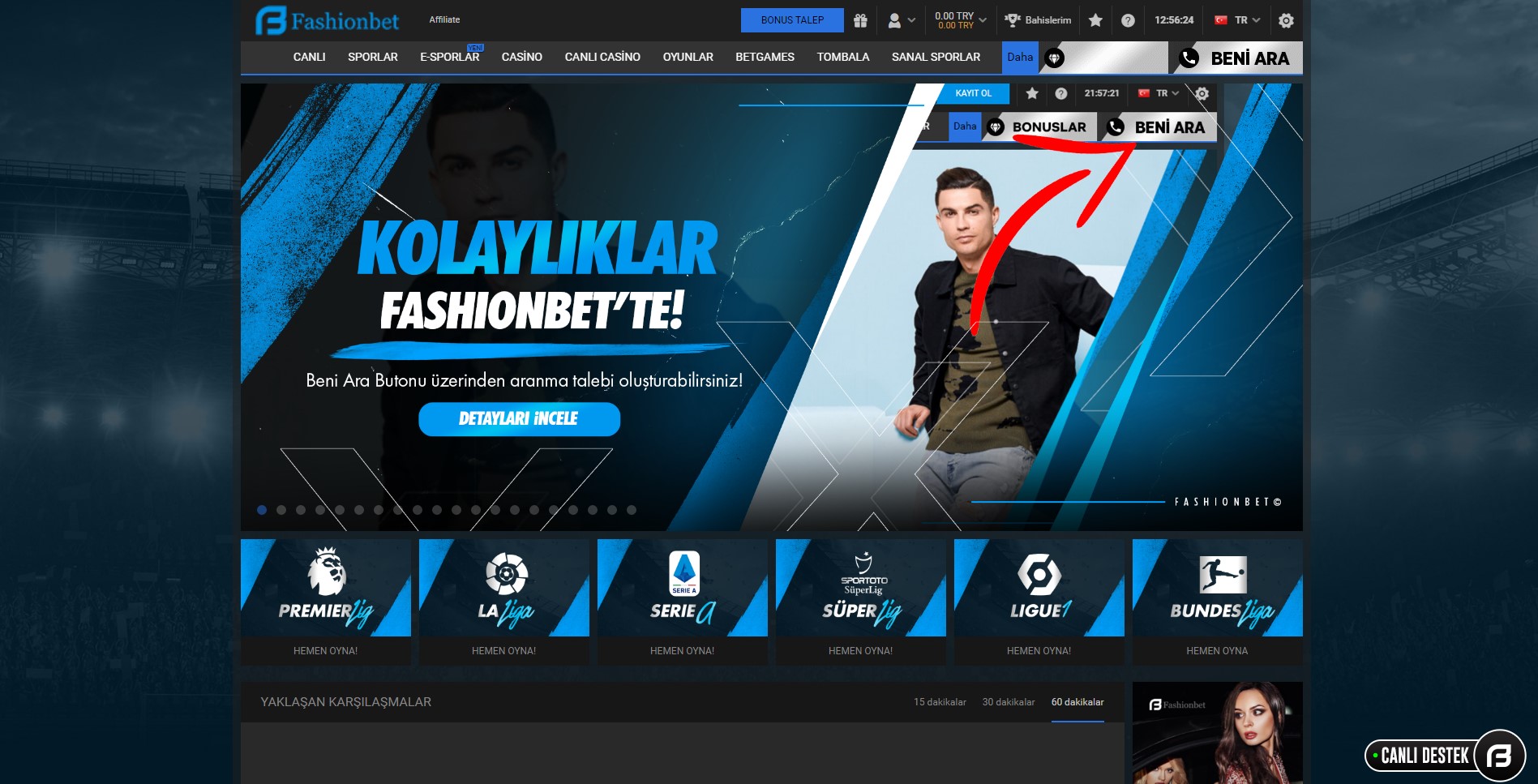The width and height of the screenshot is (1538, 784).
Task: Select BETGAMES in the navigation bar
Action: [x=765, y=57]
